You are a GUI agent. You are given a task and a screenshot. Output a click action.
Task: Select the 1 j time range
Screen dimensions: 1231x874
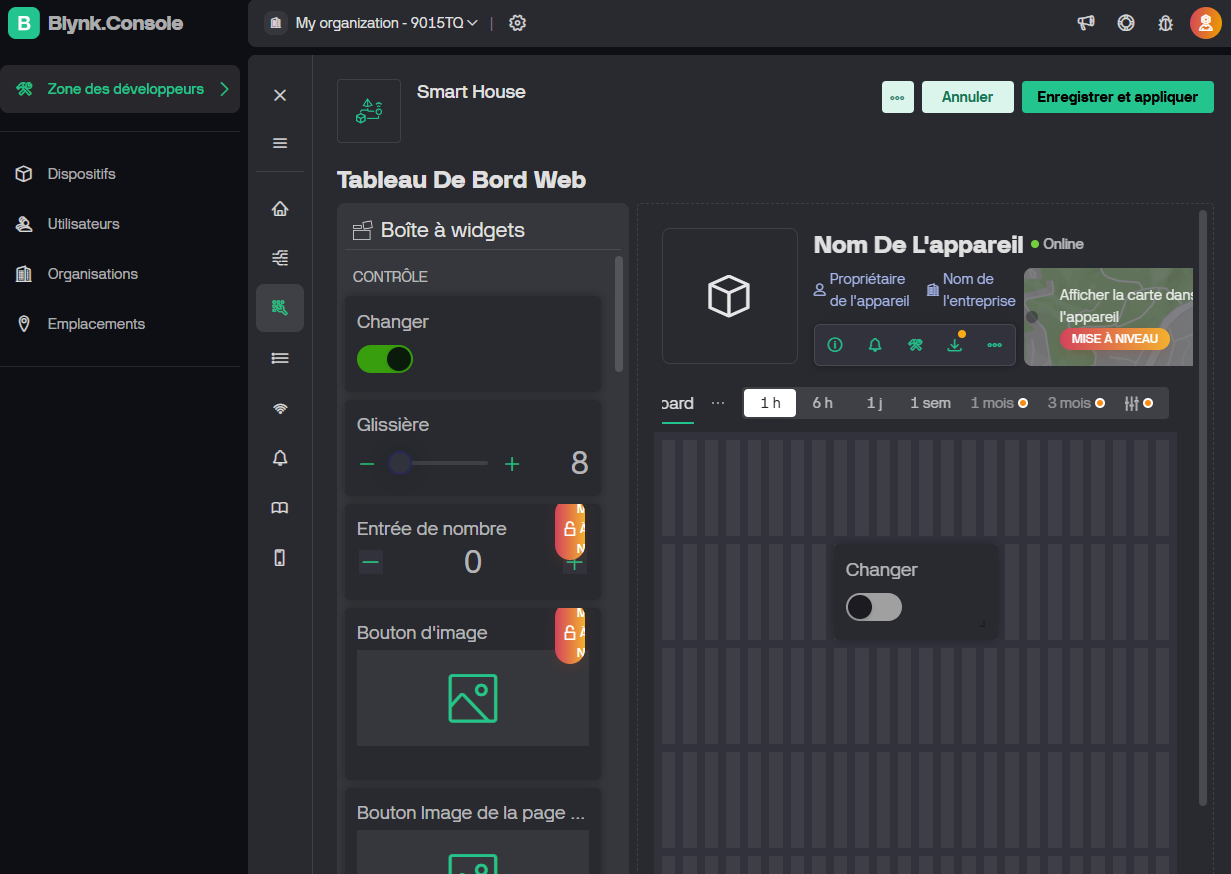point(875,403)
